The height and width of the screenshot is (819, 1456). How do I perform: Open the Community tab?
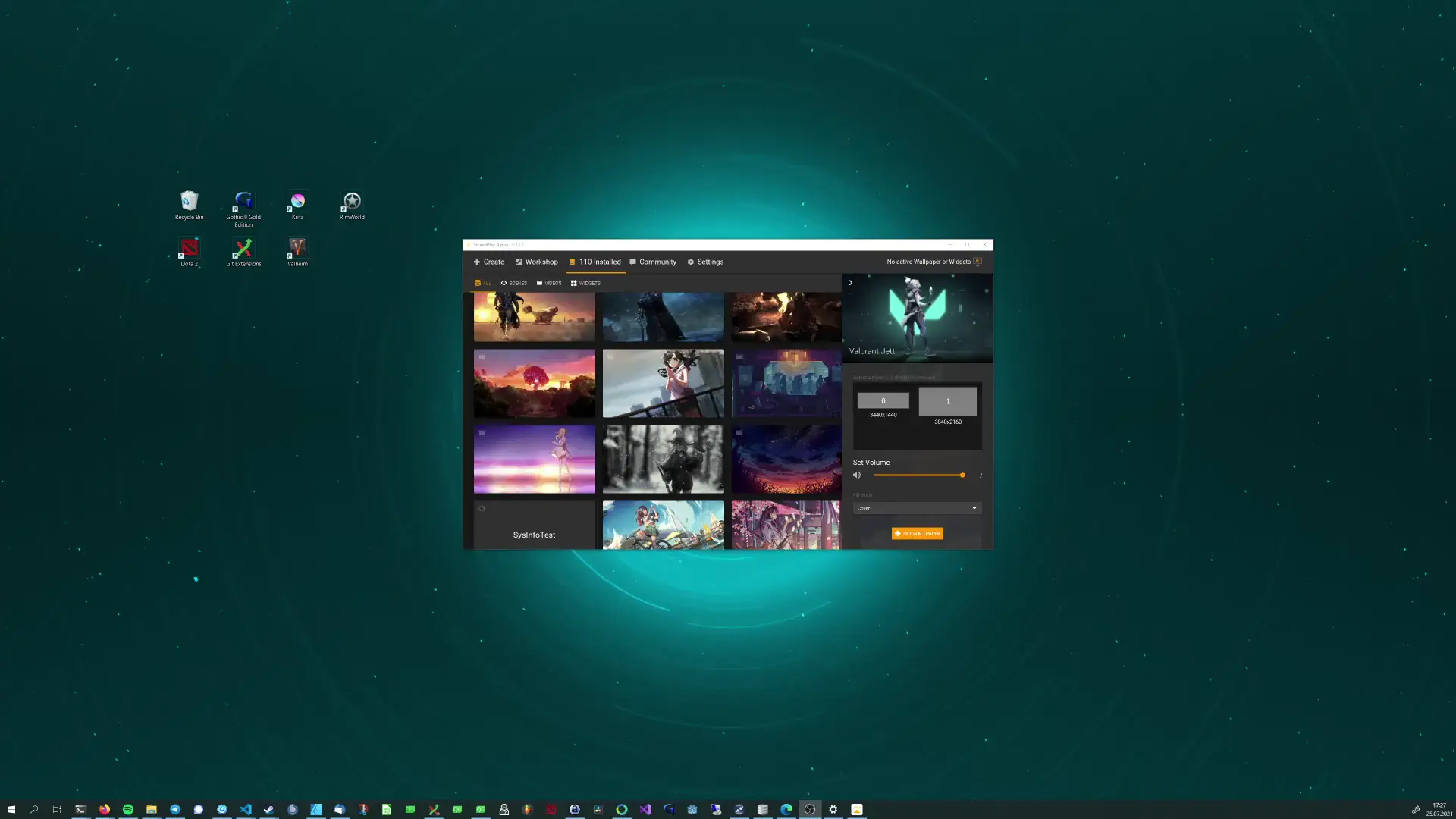point(653,262)
